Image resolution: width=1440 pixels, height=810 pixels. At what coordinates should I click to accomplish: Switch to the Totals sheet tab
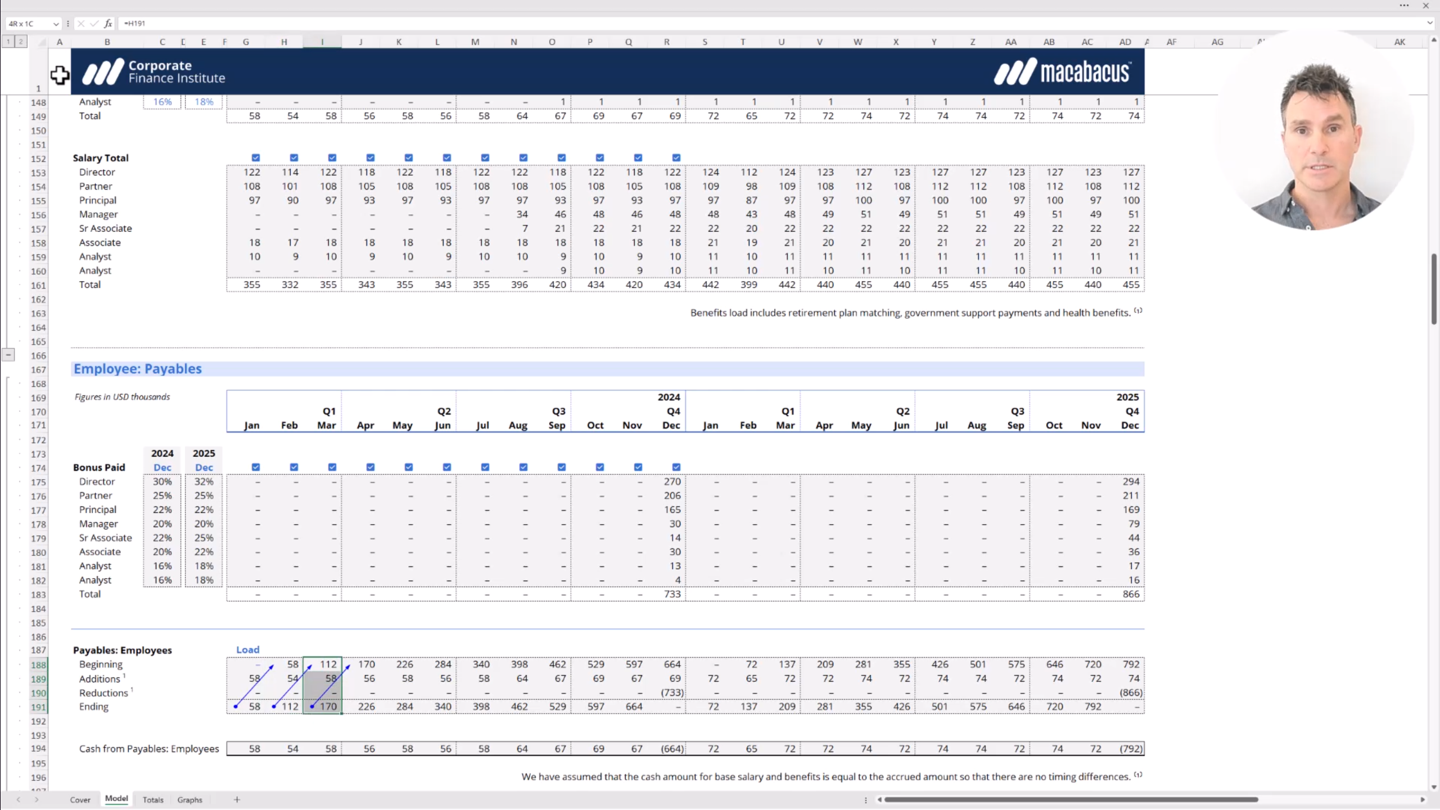(153, 800)
